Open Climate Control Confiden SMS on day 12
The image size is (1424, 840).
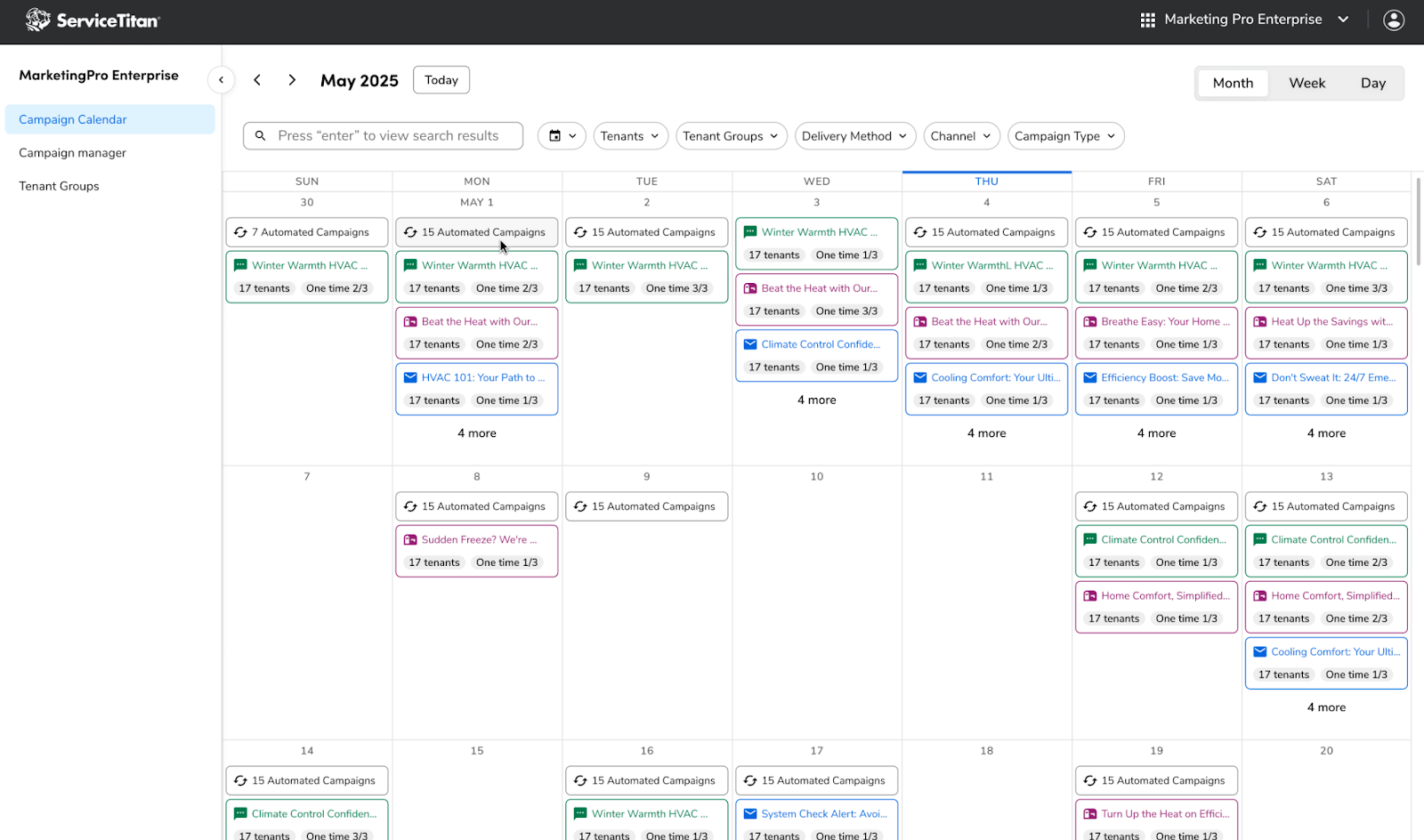(1157, 551)
